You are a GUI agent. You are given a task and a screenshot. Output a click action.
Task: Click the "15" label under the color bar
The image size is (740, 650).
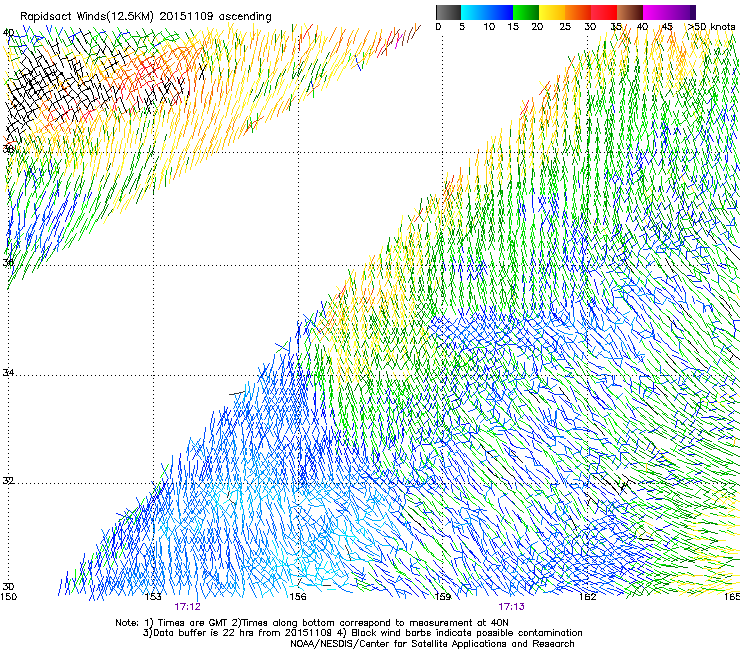[513, 27]
